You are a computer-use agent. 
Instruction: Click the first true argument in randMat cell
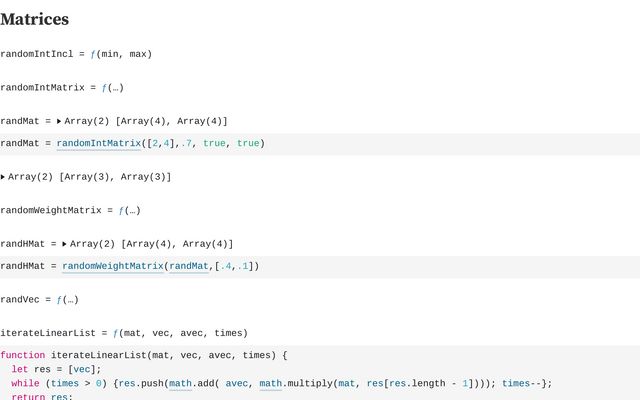coord(214,144)
